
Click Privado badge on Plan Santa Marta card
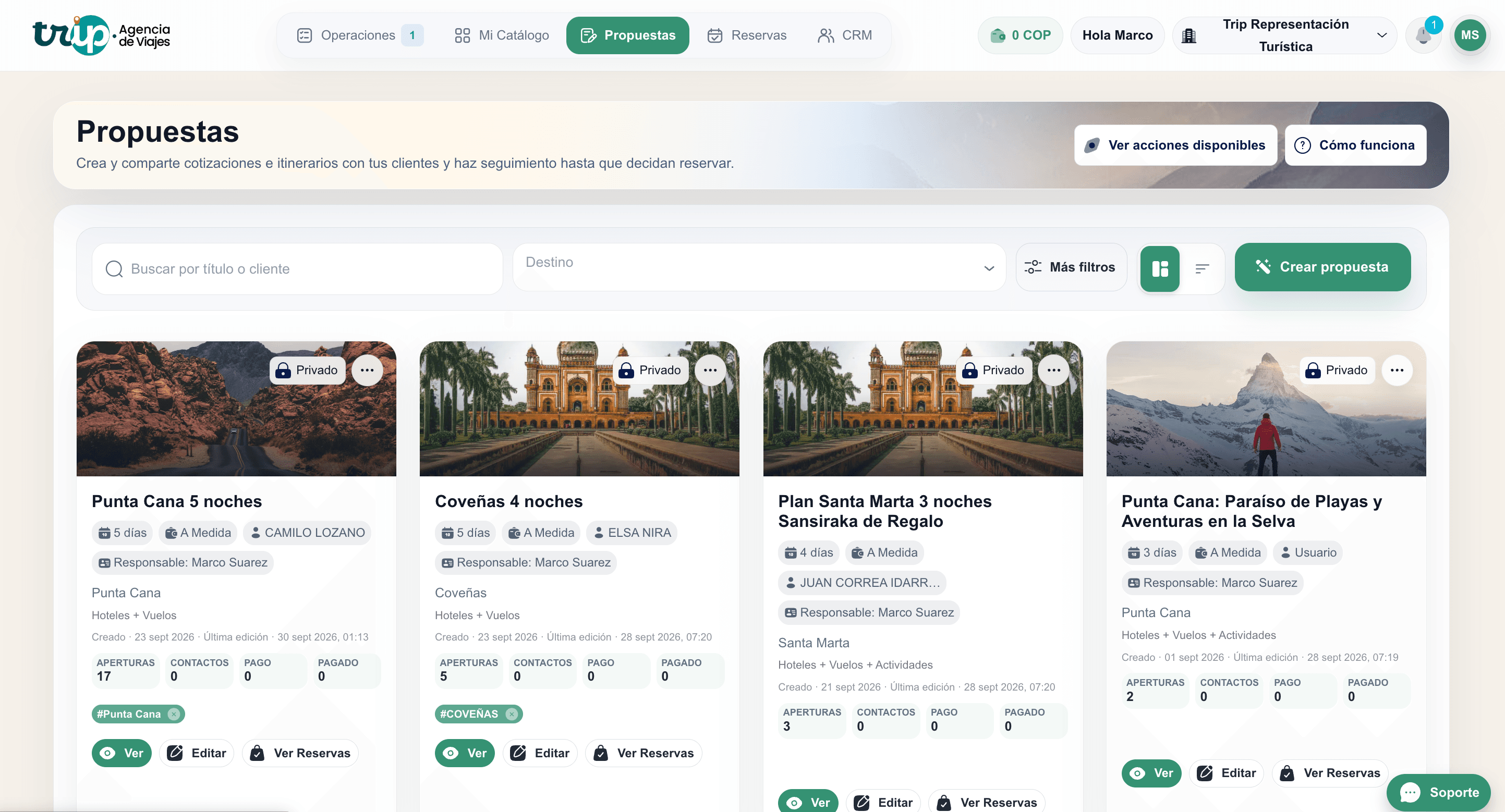point(994,370)
